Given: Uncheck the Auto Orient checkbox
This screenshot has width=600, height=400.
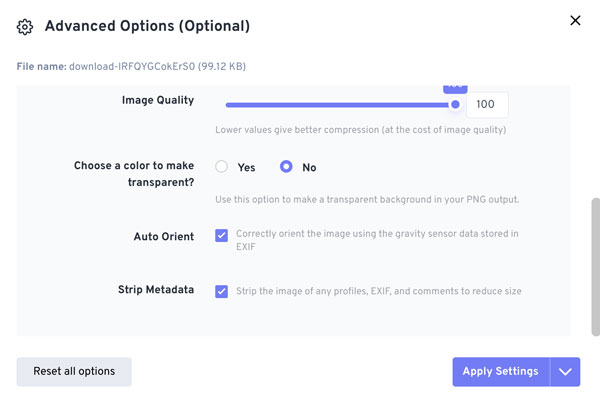Looking at the screenshot, I should pyautogui.click(x=222, y=236).
